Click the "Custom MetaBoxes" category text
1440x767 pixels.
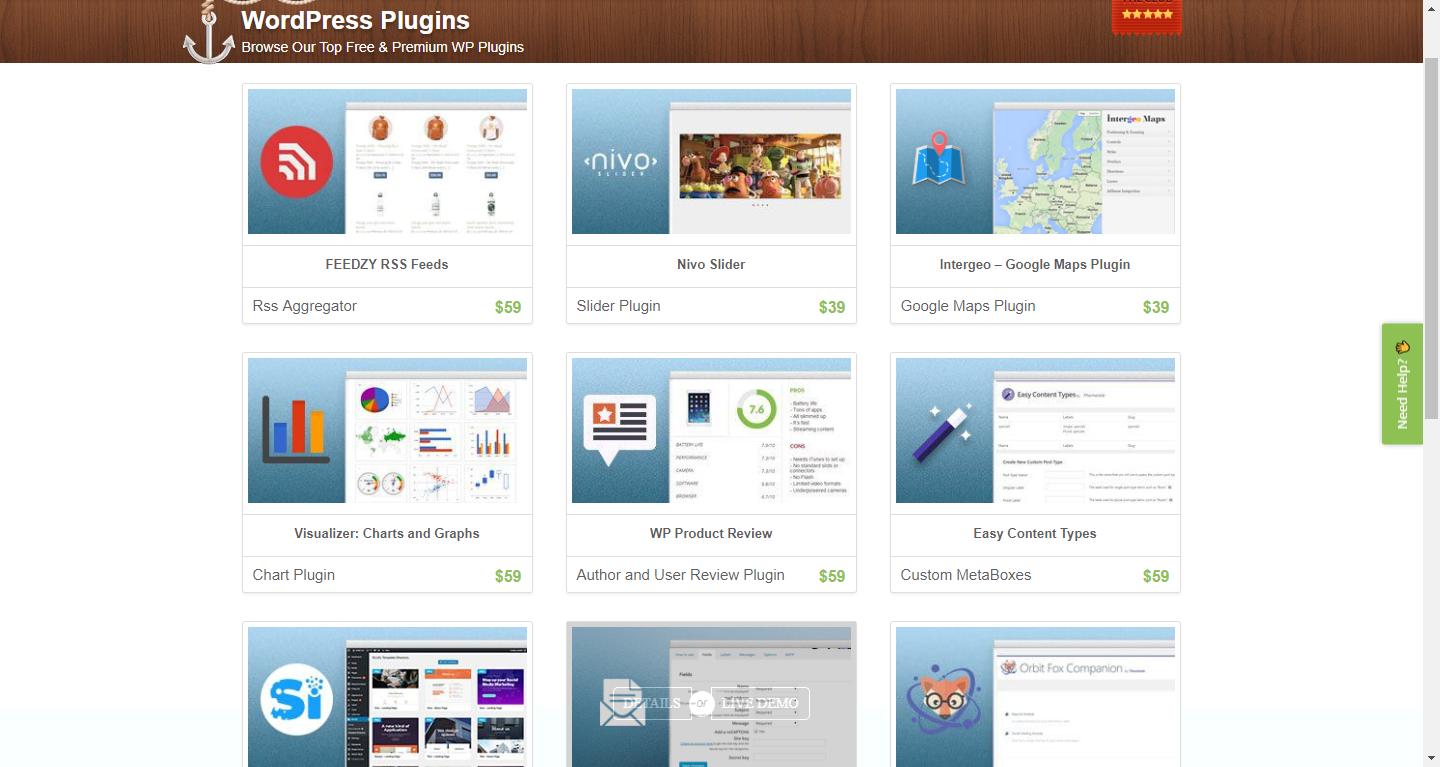(966, 575)
